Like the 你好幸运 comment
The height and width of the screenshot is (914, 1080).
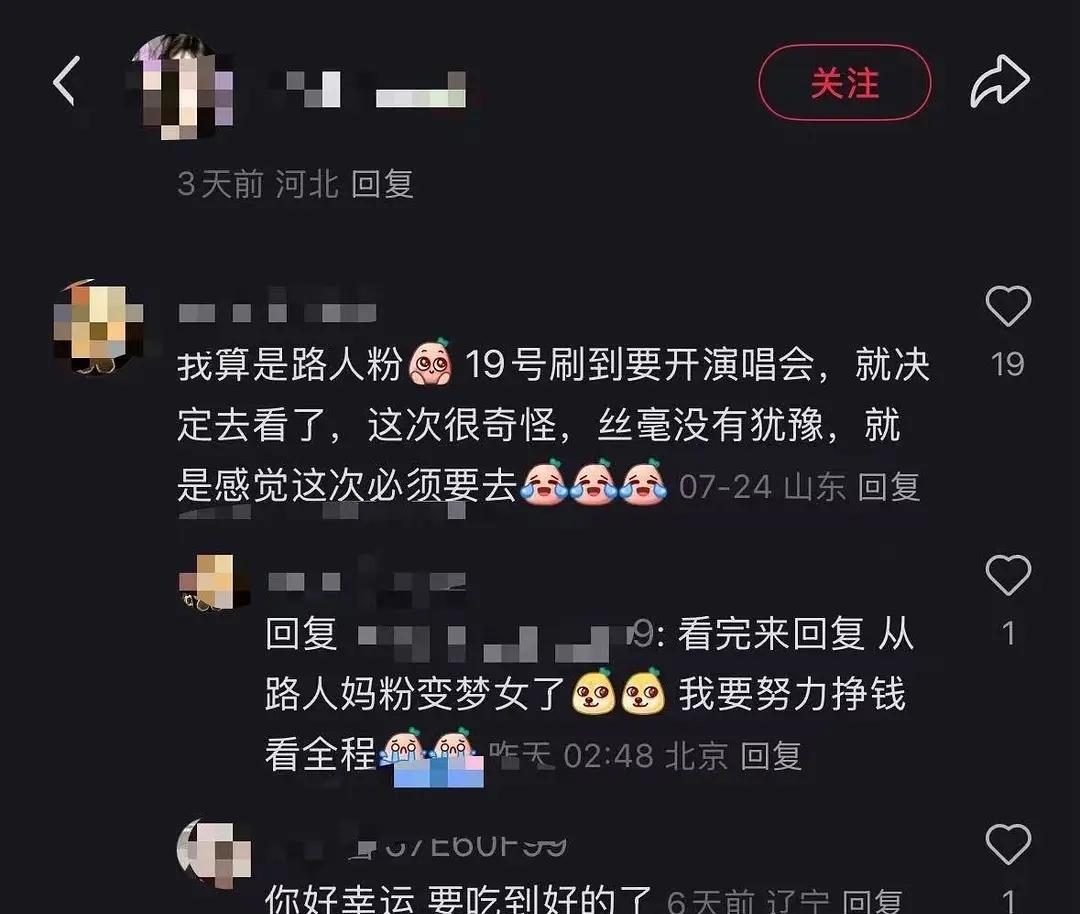coord(1008,843)
